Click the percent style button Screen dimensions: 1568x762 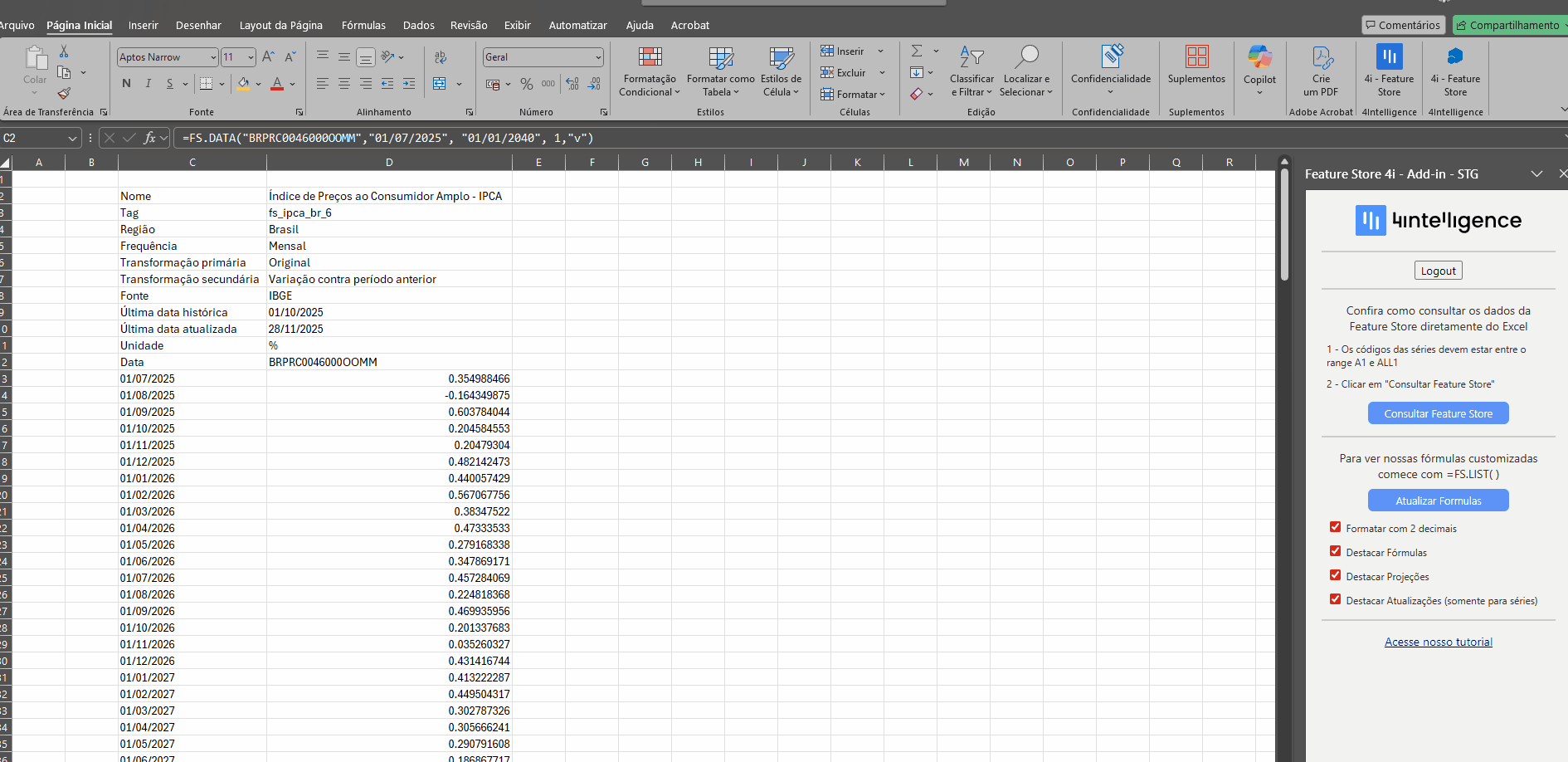point(526,84)
